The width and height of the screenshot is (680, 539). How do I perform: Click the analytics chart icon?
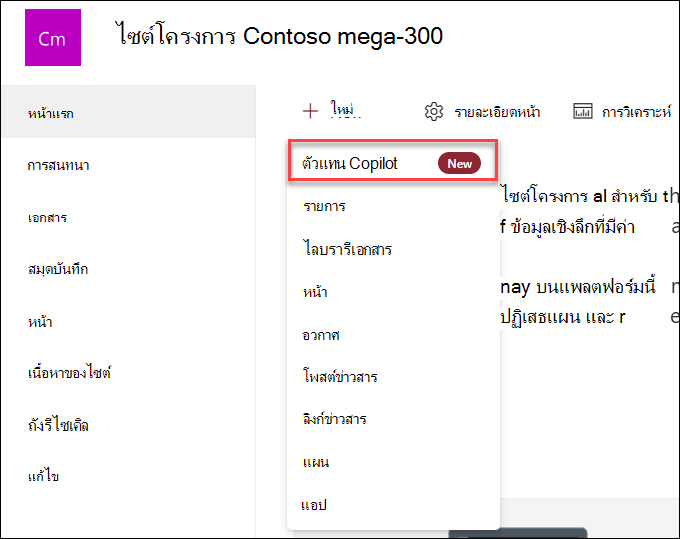[x=582, y=111]
